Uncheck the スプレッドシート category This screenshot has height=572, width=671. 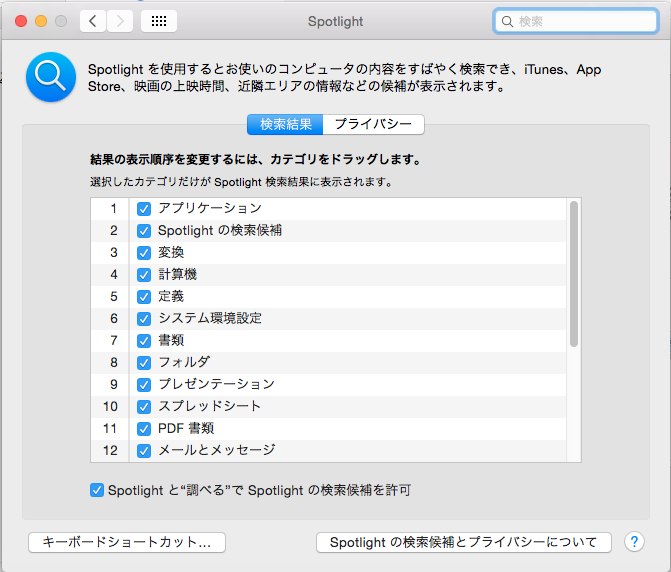click(x=144, y=407)
